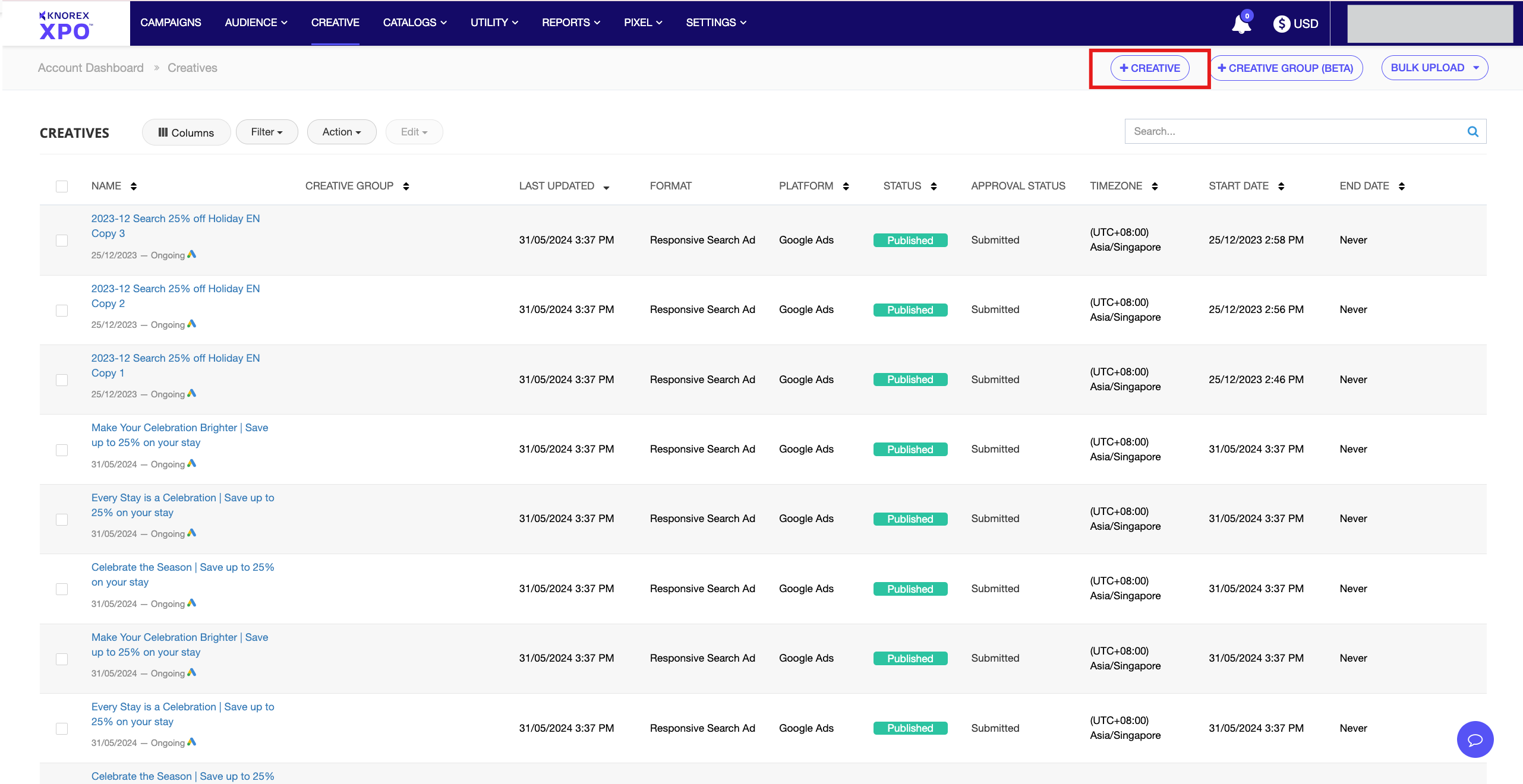Screen dimensions: 1523x784
Task: Open the chat support bubble
Action: 1475,739
